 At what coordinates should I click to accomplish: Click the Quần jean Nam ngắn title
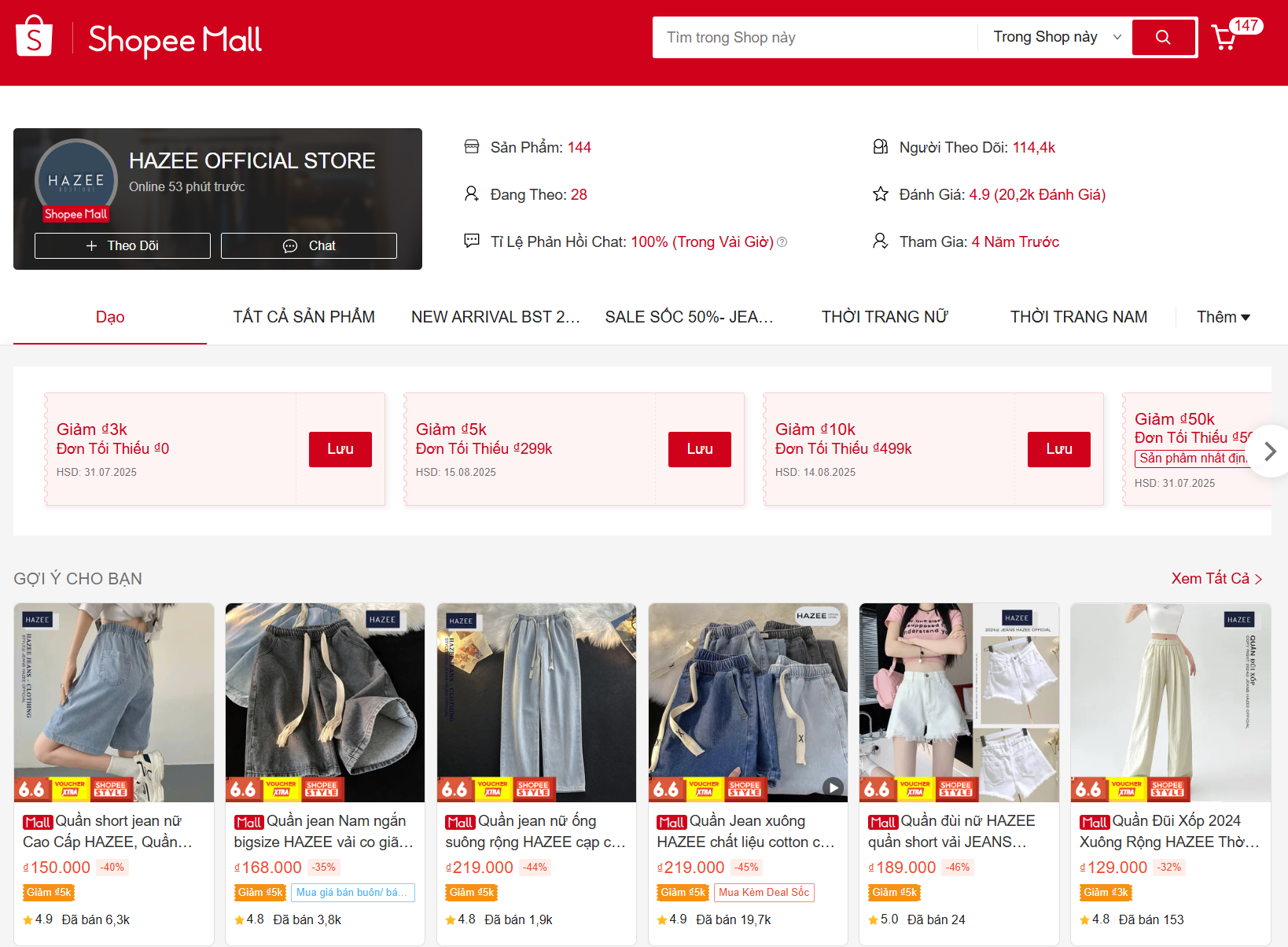pyautogui.click(x=324, y=831)
